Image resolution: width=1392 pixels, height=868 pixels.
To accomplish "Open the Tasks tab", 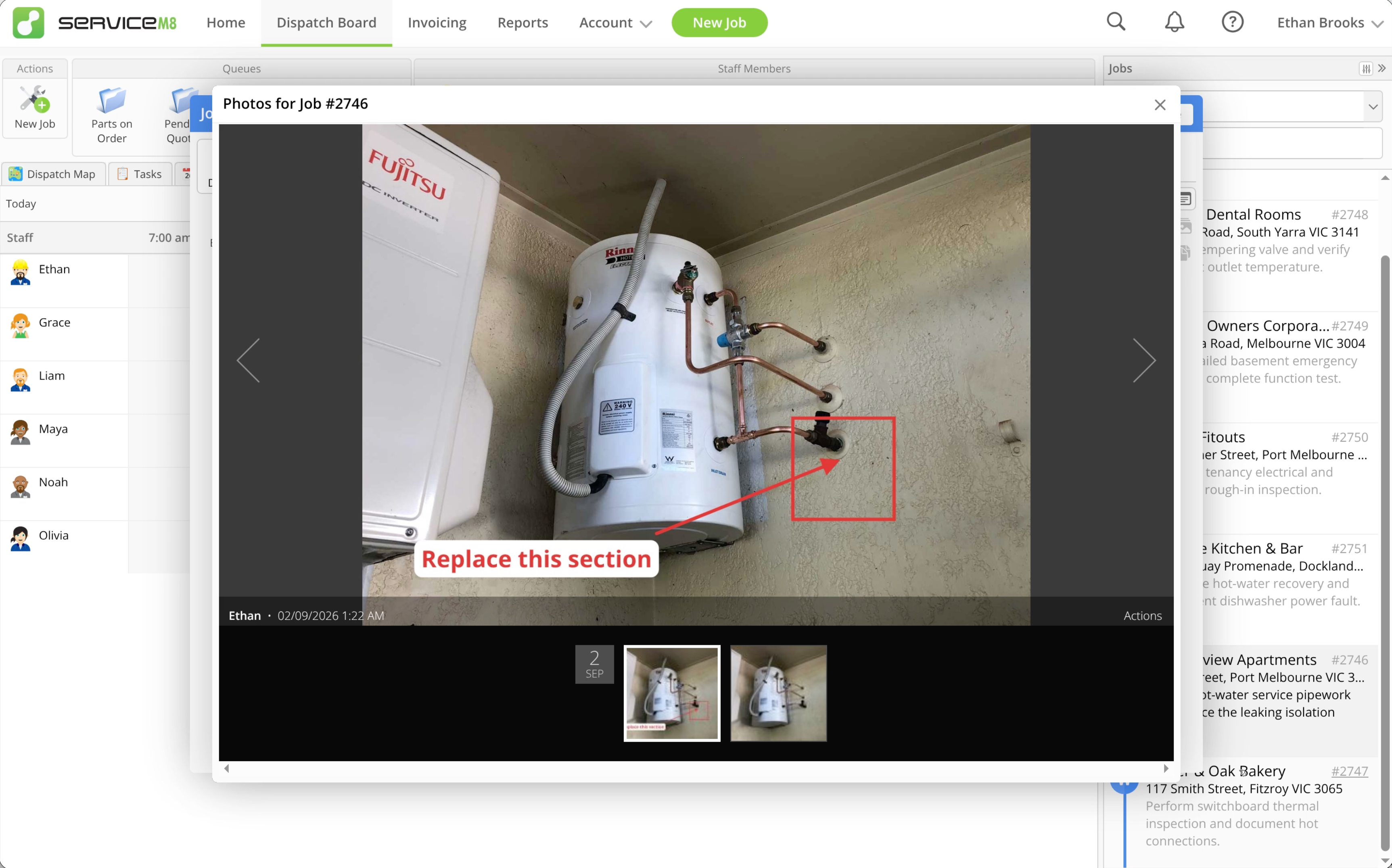I will [140, 174].
